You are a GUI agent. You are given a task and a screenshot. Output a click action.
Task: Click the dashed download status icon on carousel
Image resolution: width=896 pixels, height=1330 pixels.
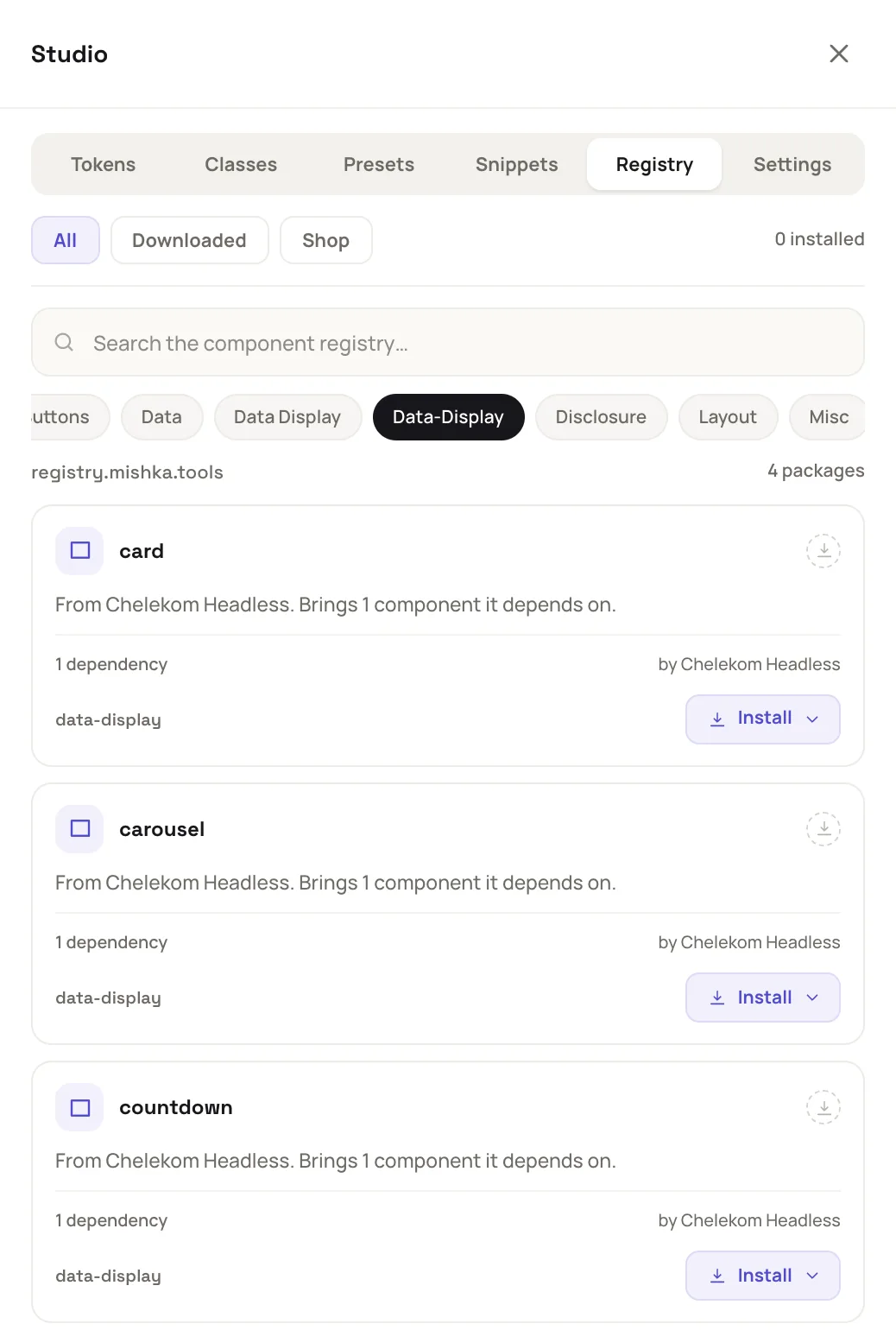pyautogui.click(x=823, y=829)
